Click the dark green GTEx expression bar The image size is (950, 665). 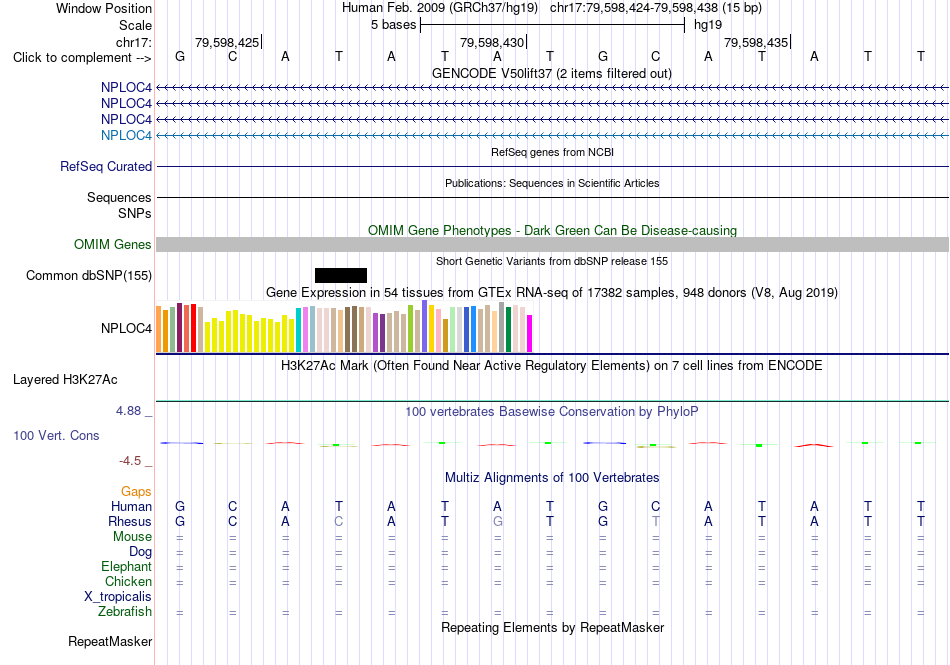pos(508,329)
